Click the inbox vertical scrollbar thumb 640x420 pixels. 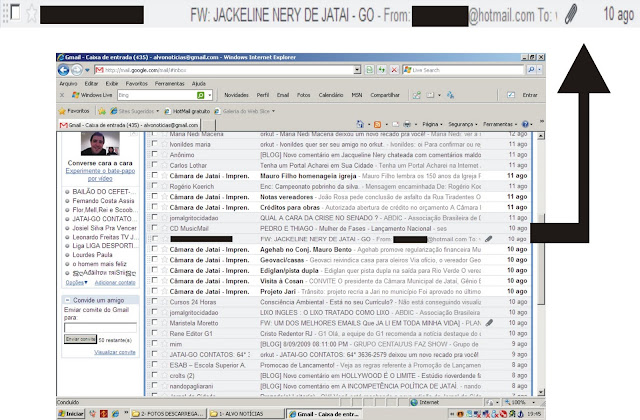pyautogui.click(x=541, y=259)
